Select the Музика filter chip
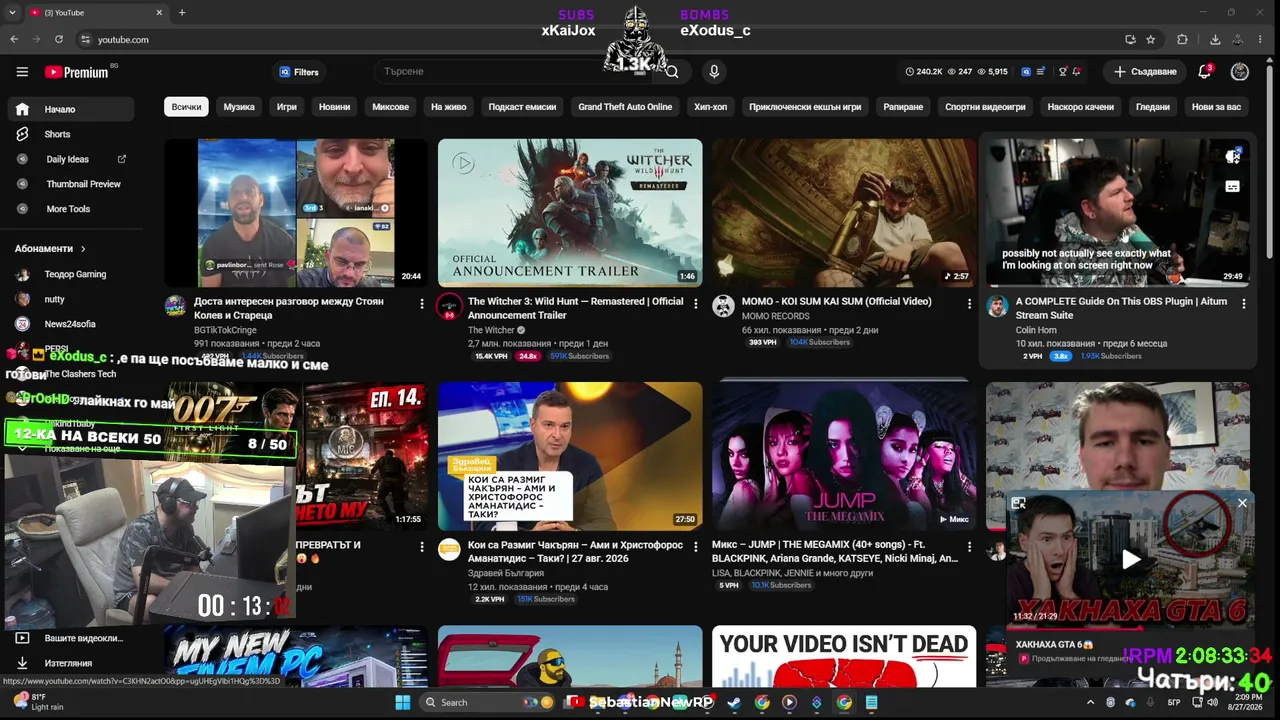Viewport: 1280px width, 720px height. pos(239,107)
